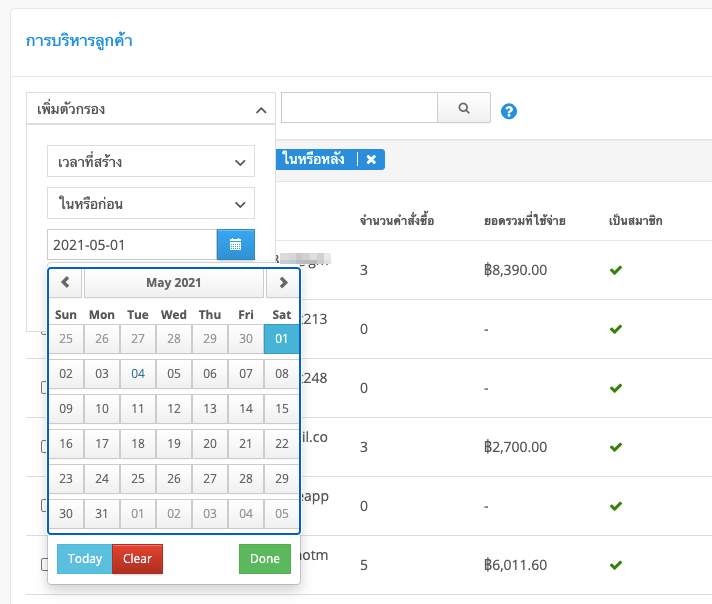Click member checkmark in ฿2,700.00 row
This screenshot has height=604, width=712.
tap(616, 447)
